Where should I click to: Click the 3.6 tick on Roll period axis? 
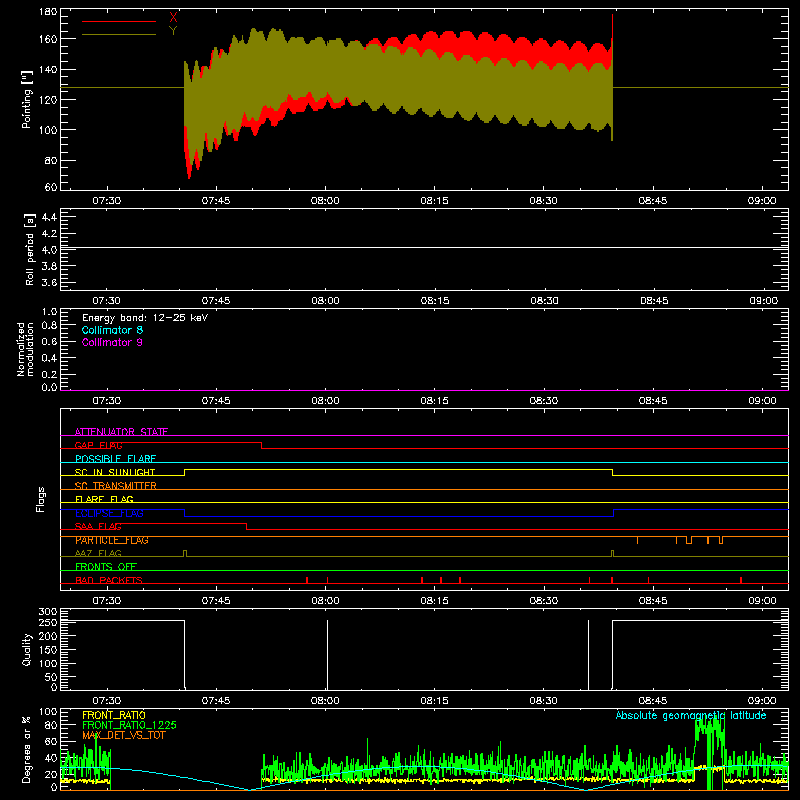click(x=49, y=282)
